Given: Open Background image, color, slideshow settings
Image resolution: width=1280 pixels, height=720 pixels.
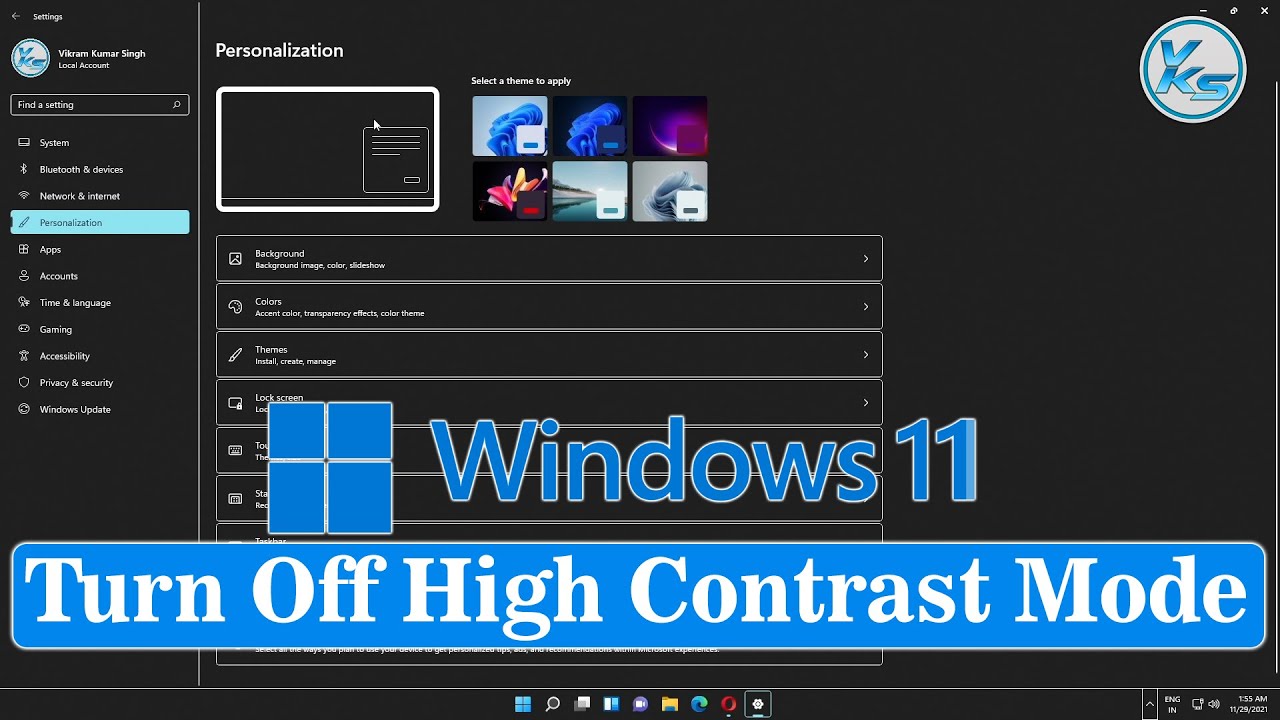Looking at the screenshot, I should coord(549,259).
